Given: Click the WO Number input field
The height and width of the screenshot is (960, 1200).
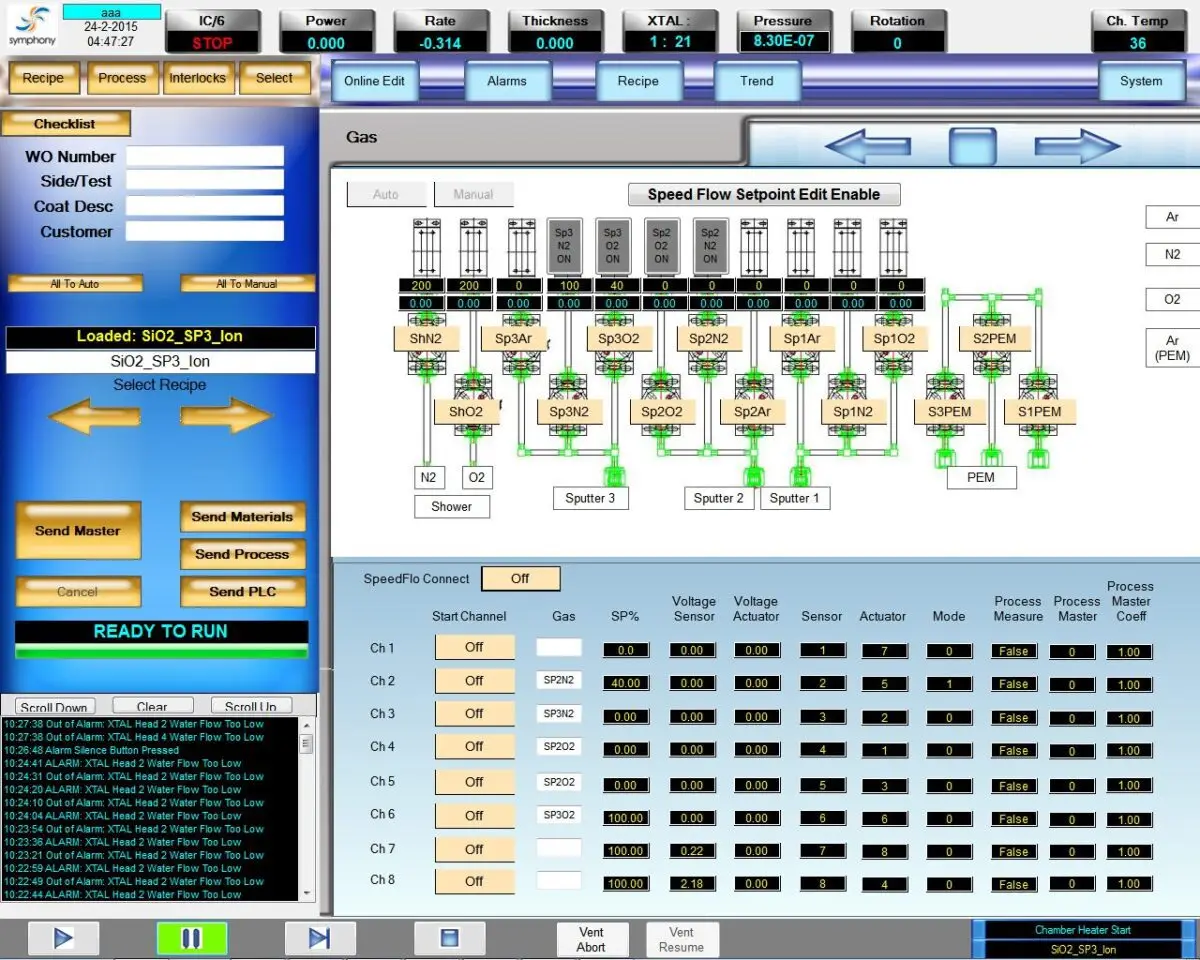Looking at the screenshot, I should coord(205,156).
